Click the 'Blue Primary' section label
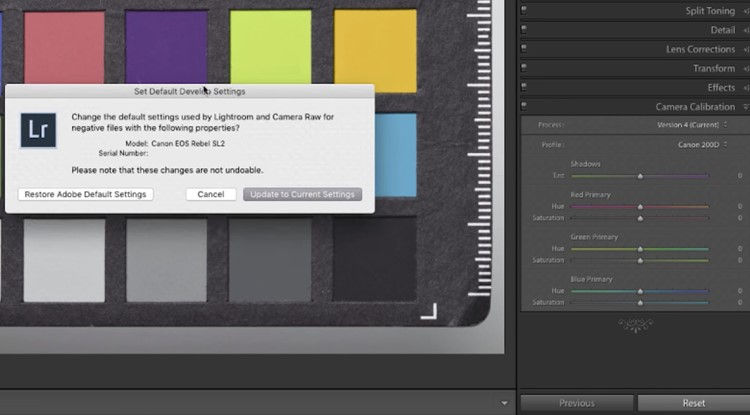The width and height of the screenshot is (750, 415). coord(591,279)
